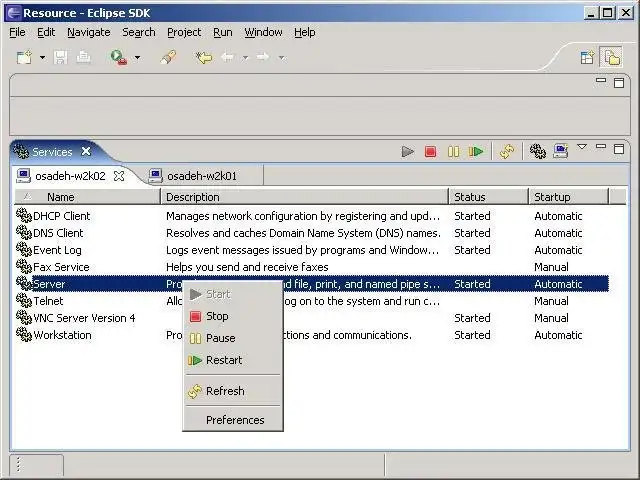Viewport: 640px width, 480px height.
Task: Open the Navigate menu
Action: point(89,32)
